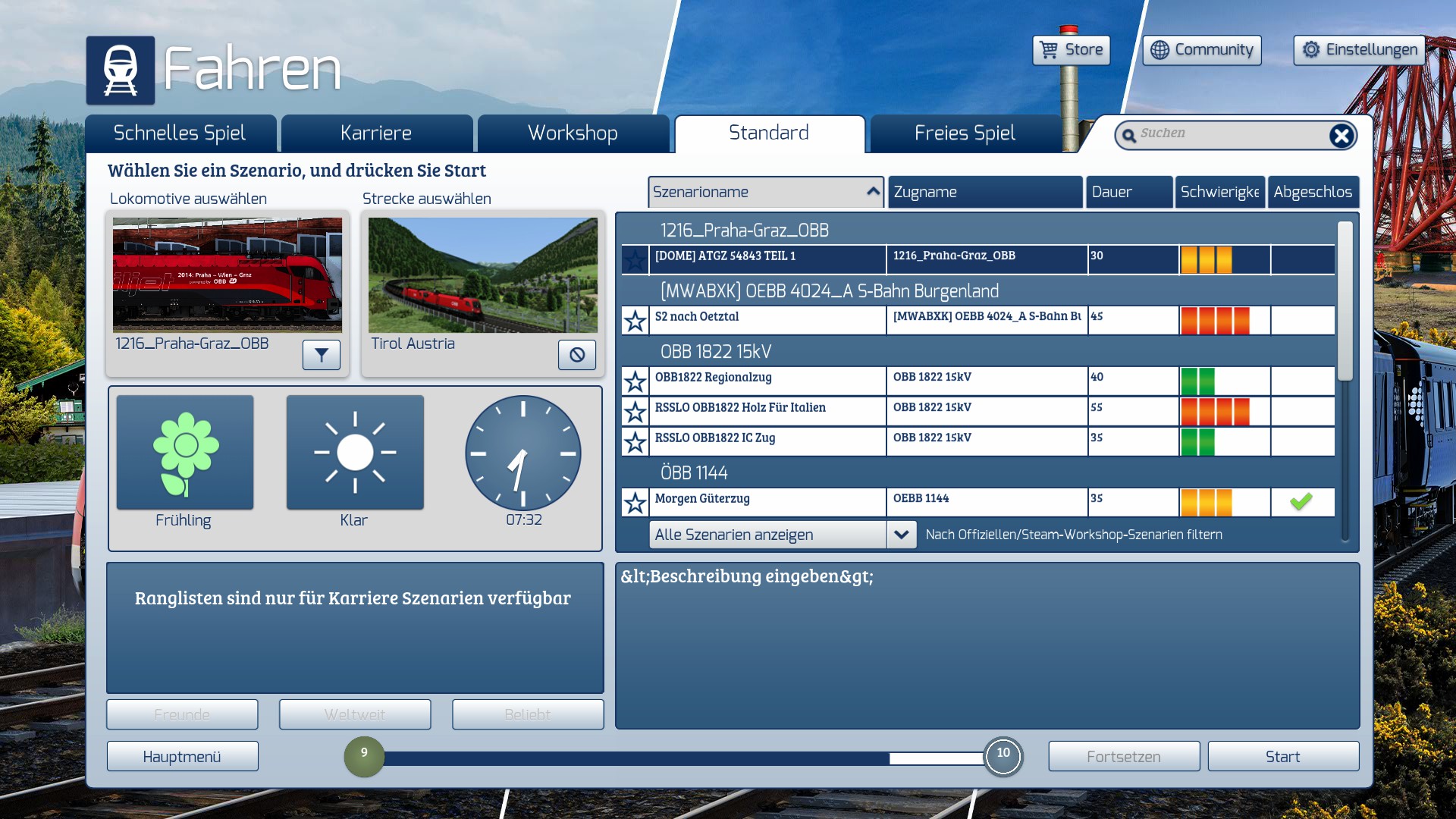Click the 07:32 clock face

coord(523,453)
